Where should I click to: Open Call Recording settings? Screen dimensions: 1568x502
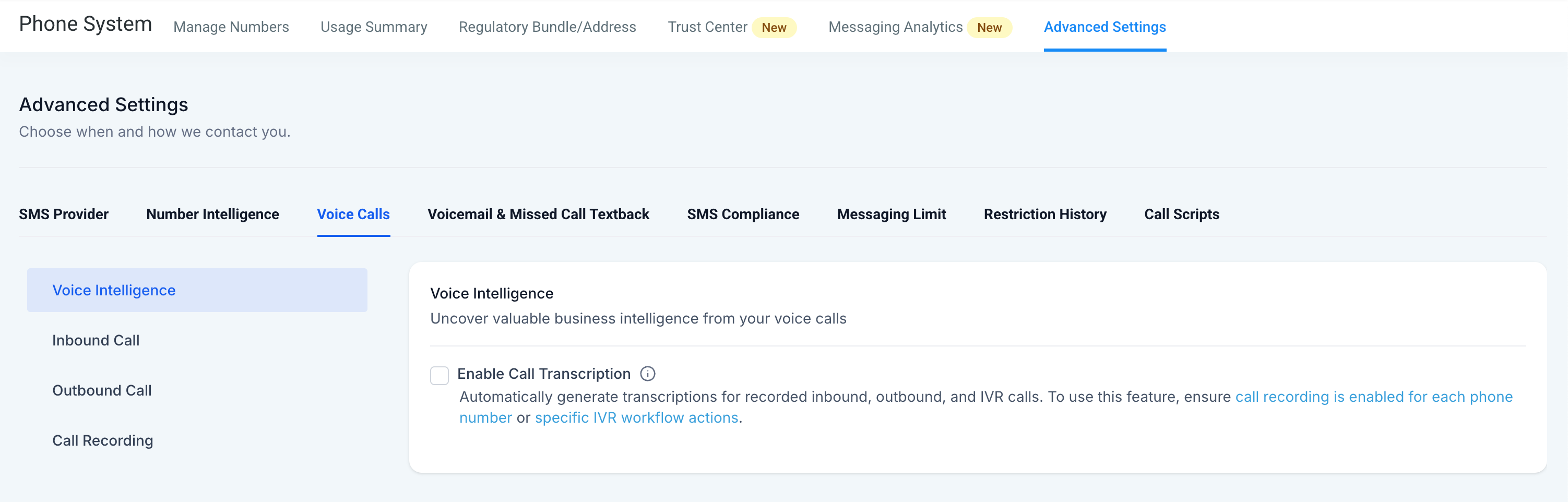102,440
